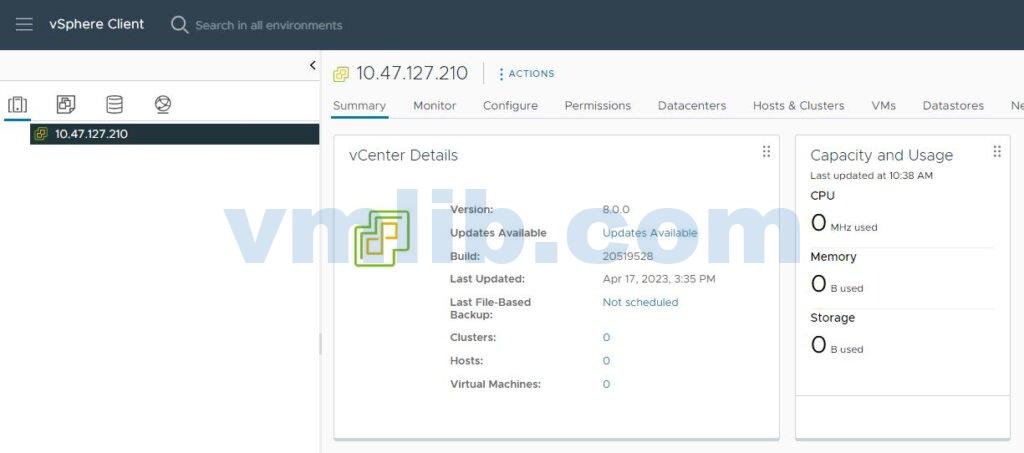Open the Hosts count link 0
This screenshot has width=1024, height=453.
pyautogui.click(x=606, y=361)
